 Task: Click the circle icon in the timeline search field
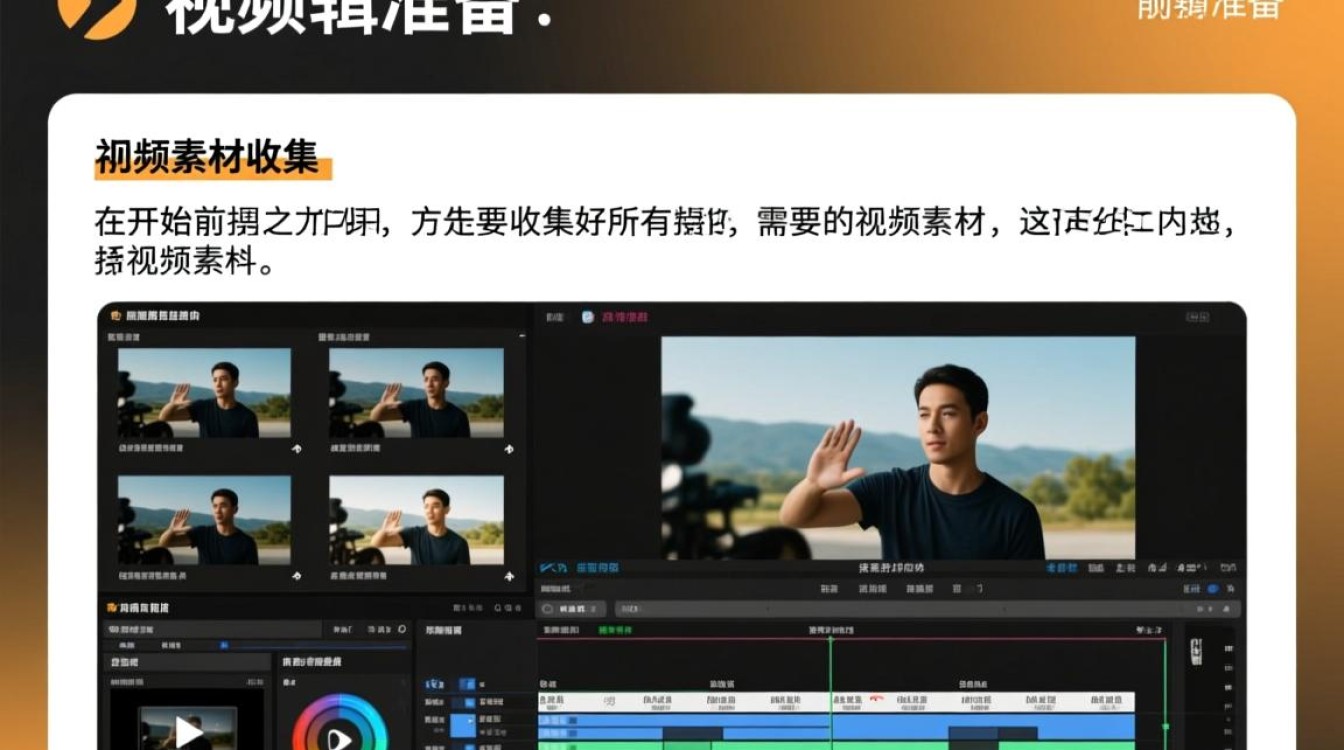[547, 608]
